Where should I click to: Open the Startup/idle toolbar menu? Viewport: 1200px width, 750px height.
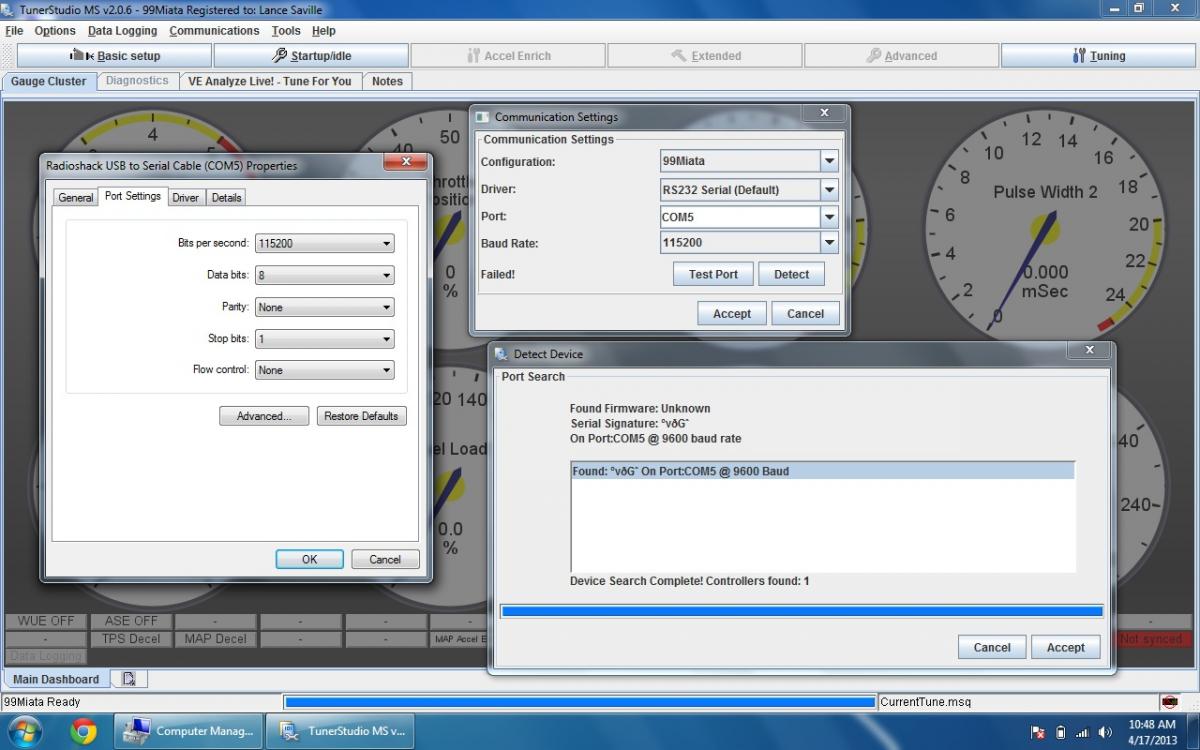311,56
